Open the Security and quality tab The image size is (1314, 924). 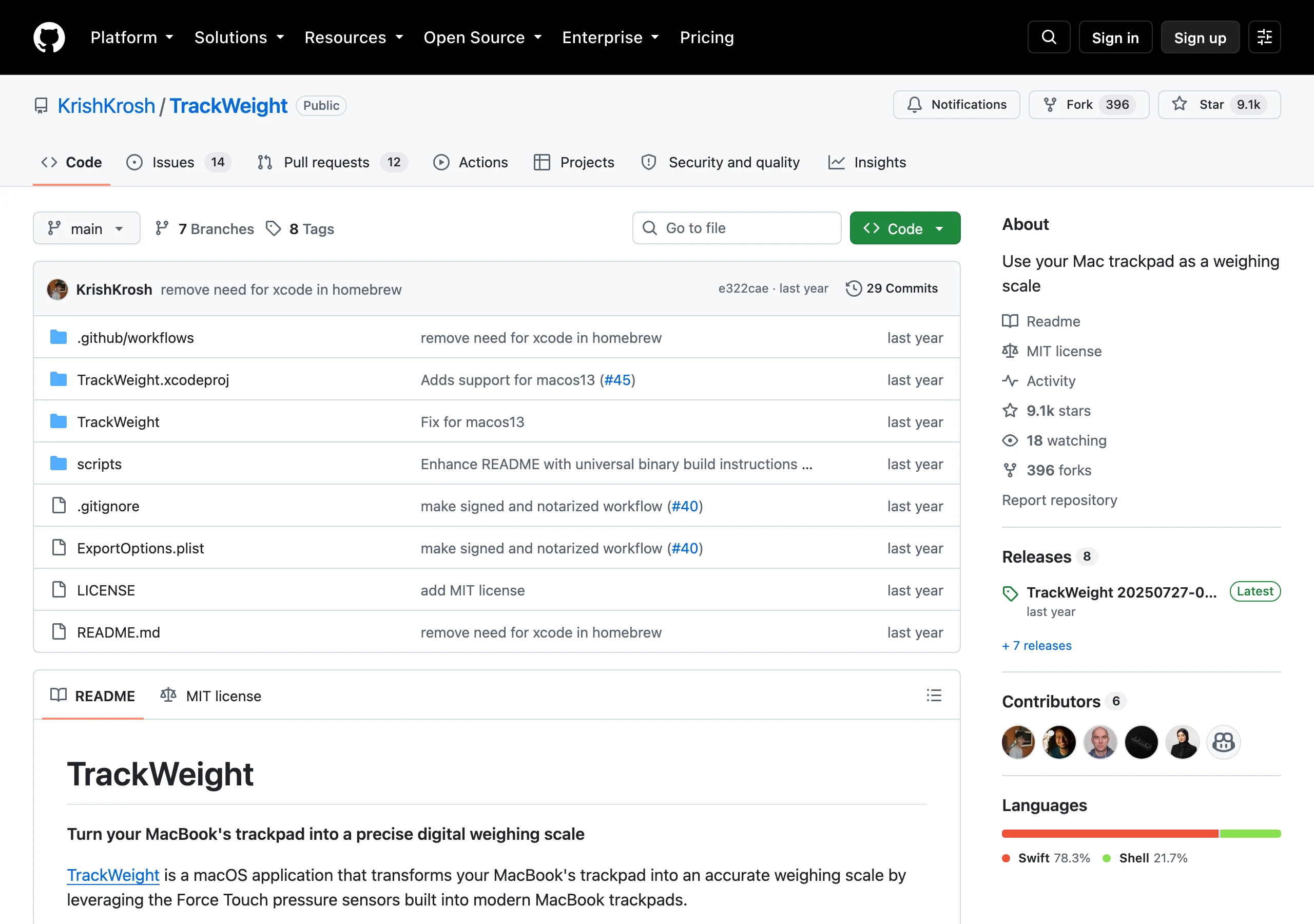click(721, 162)
